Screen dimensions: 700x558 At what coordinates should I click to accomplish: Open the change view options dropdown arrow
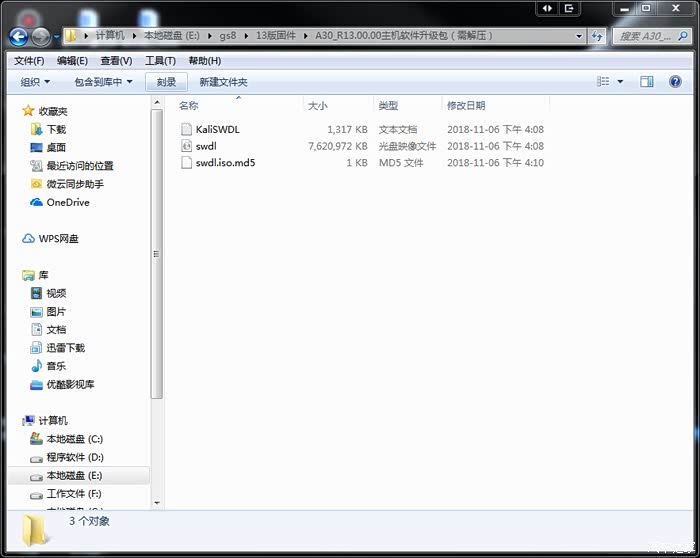pos(620,82)
